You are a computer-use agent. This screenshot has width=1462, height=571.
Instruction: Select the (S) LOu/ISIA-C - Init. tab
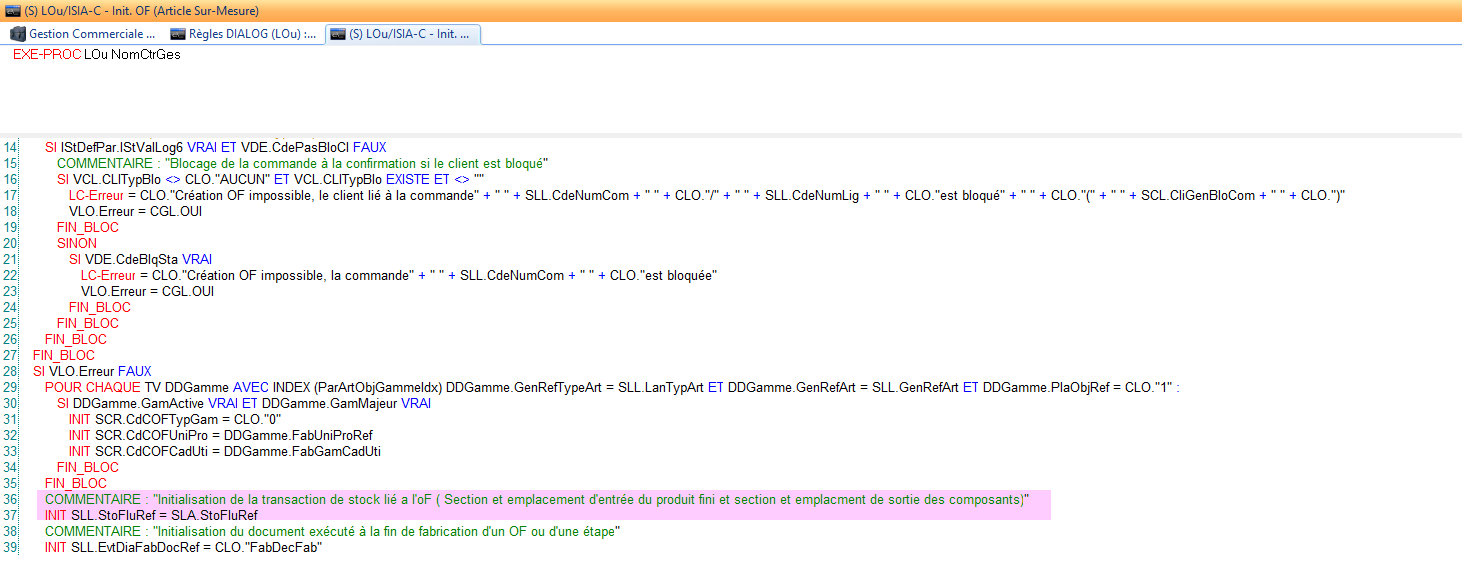click(410, 34)
